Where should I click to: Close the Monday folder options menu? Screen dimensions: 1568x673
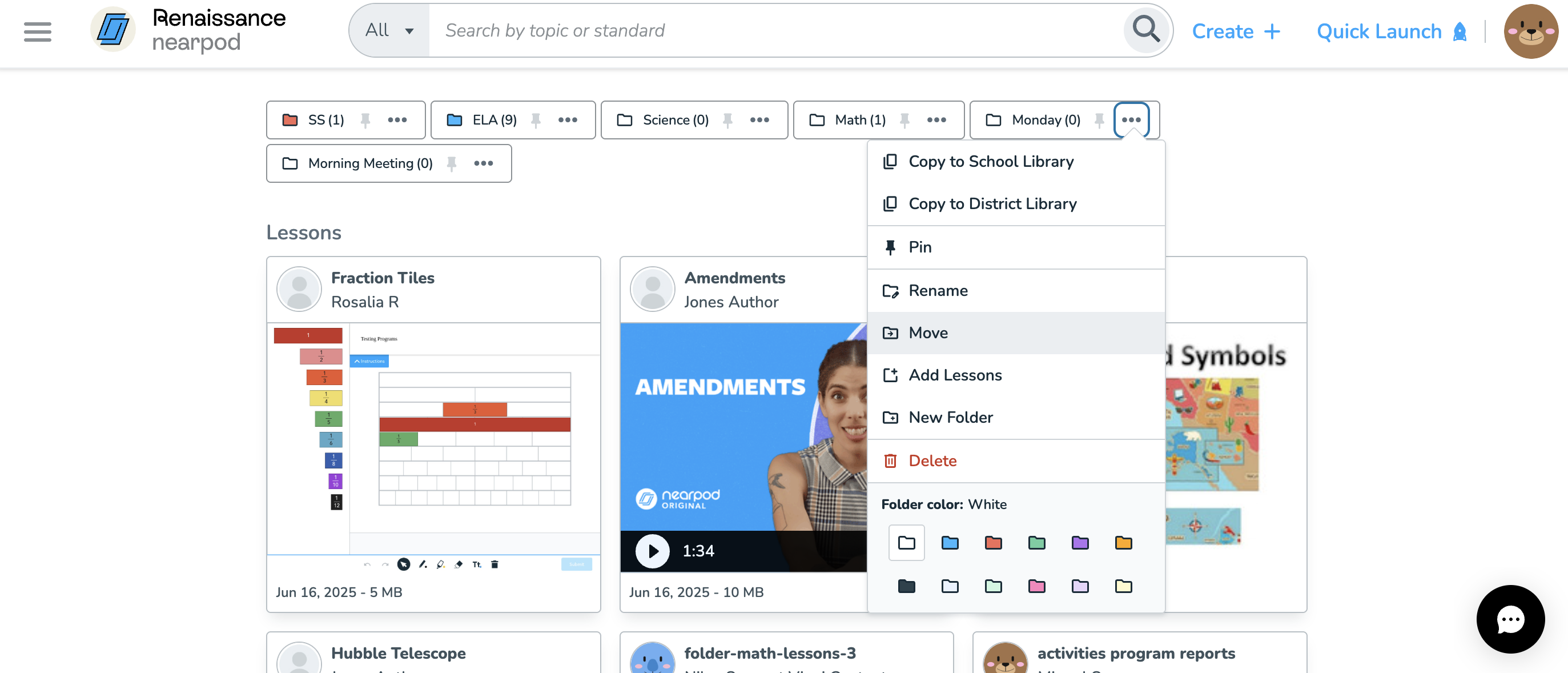coord(1132,120)
